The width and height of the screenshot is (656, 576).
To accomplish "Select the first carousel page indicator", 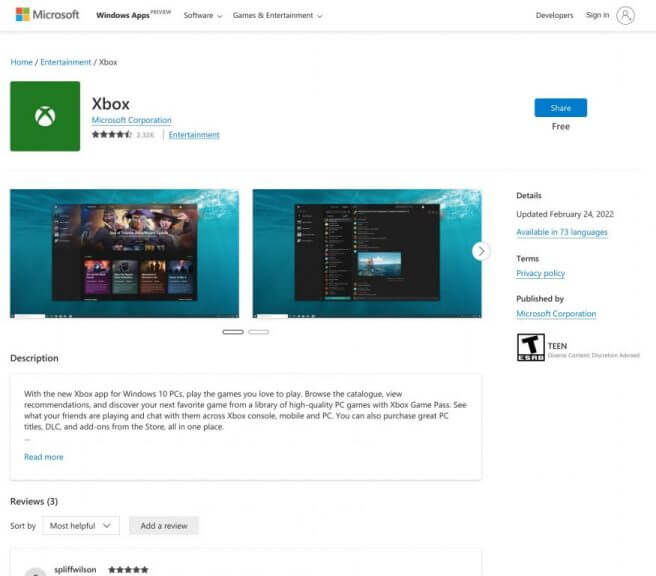I will [233, 332].
